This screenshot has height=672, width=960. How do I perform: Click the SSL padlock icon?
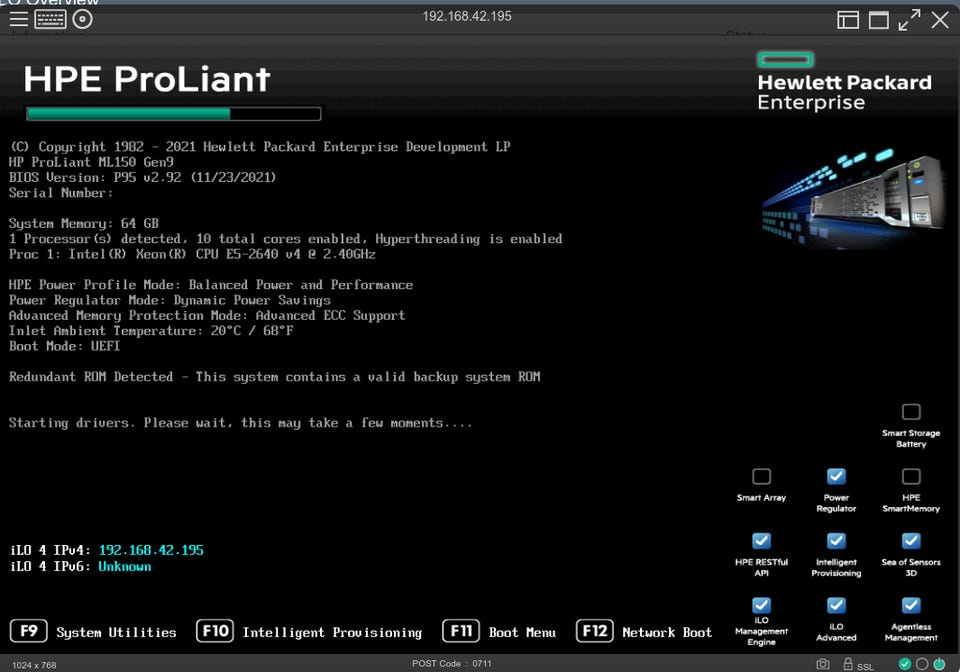pyautogui.click(x=848, y=664)
